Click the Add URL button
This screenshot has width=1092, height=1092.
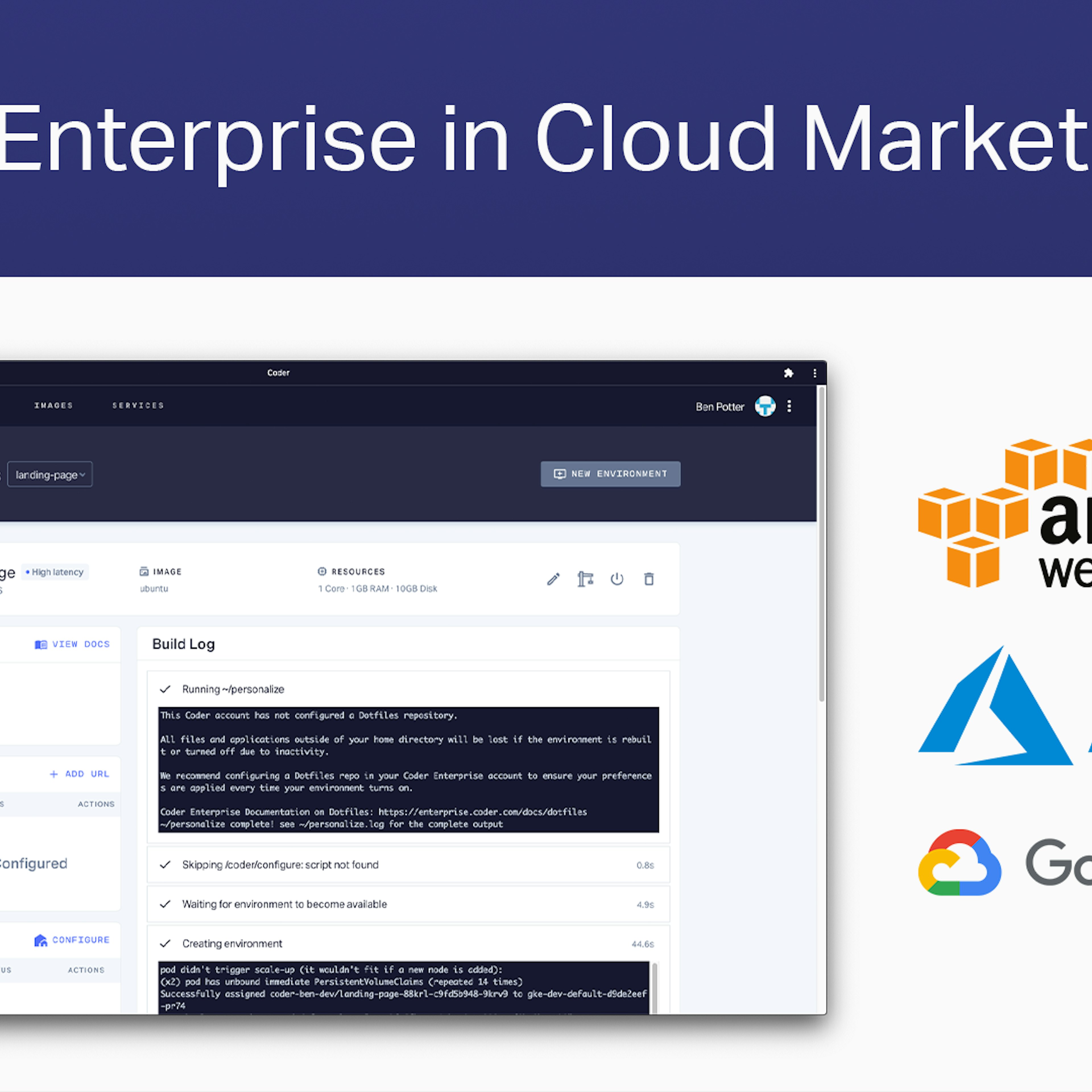tap(79, 774)
